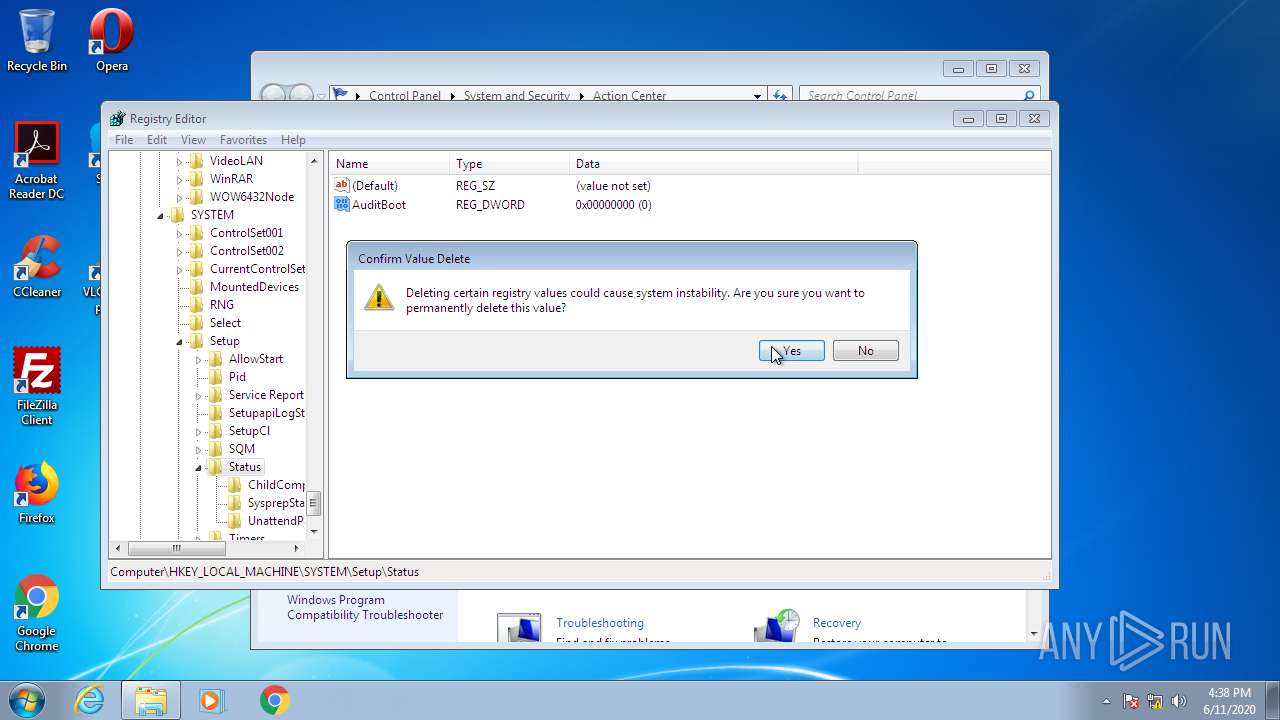
Task: Open the Edit menu in Registry Editor
Action: (157, 140)
